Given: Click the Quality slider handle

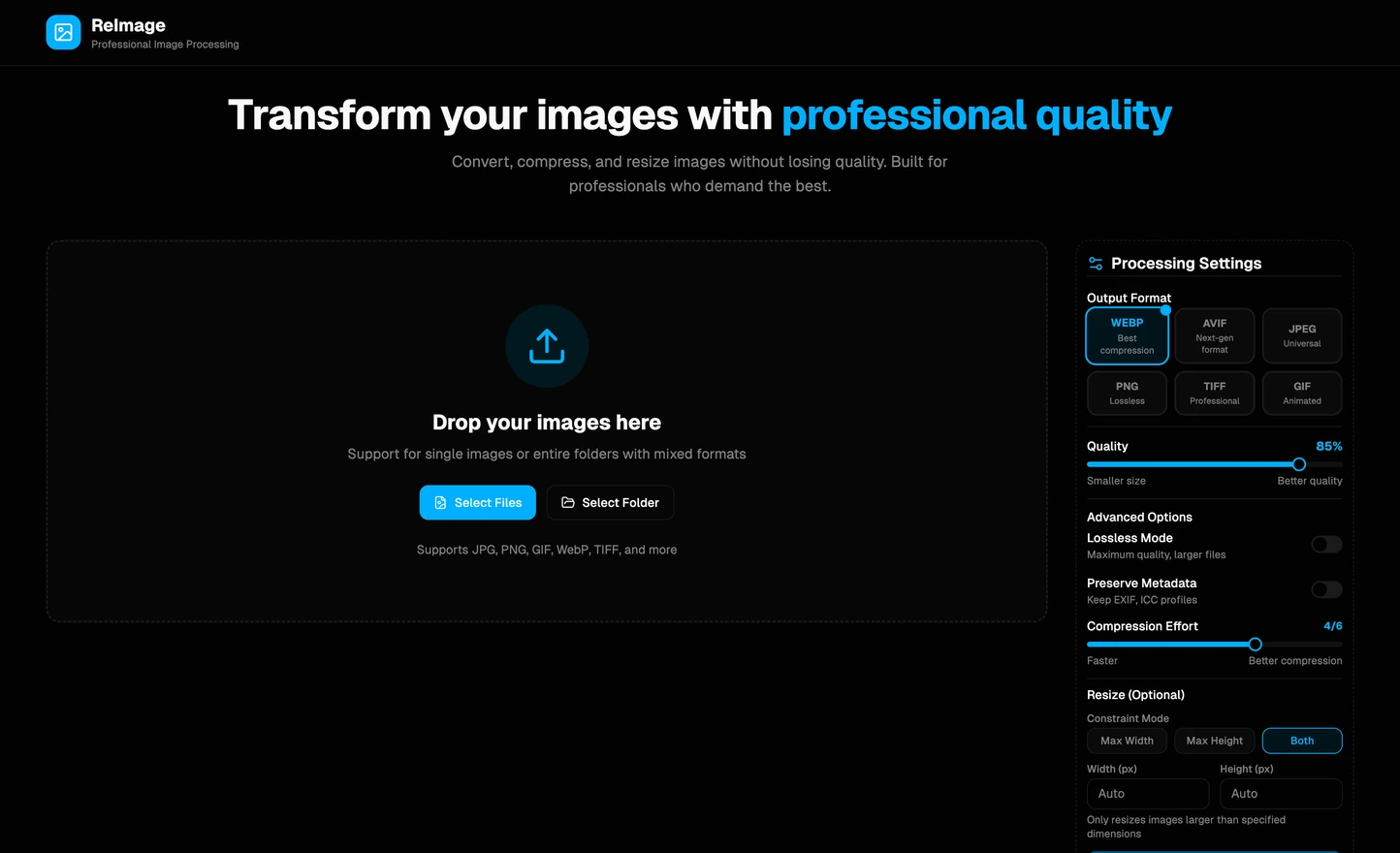Looking at the screenshot, I should [x=1299, y=464].
